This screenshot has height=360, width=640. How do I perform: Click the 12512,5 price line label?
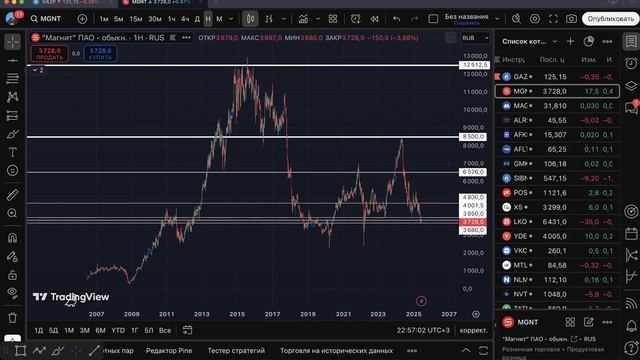pyautogui.click(x=474, y=65)
